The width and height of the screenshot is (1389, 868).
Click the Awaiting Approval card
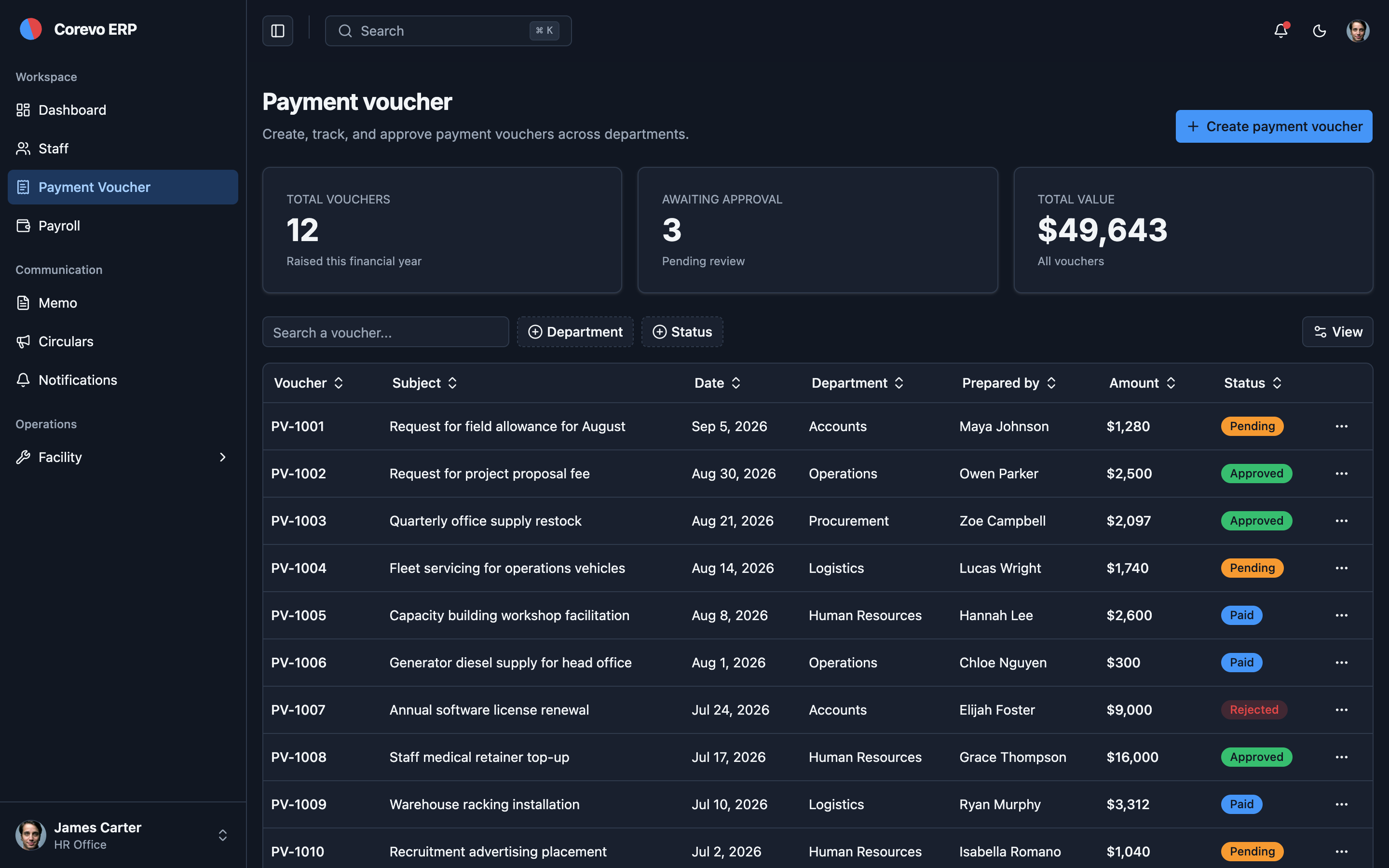pyautogui.click(x=817, y=230)
